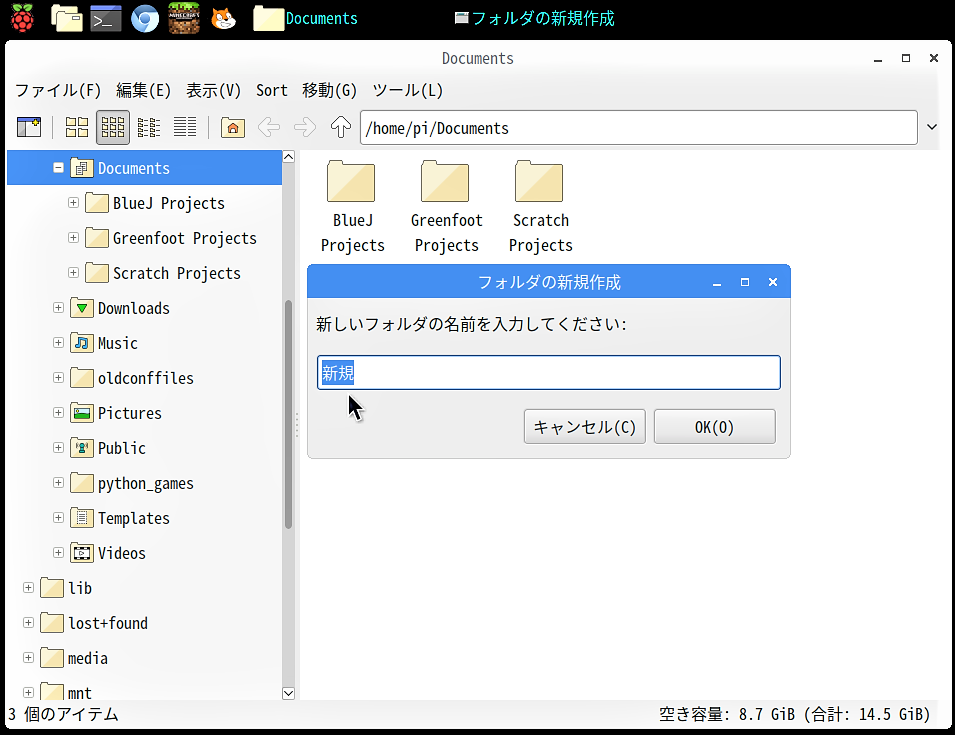The image size is (955, 735).
Task: Expand the Downloads tree node
Action: pos(58,308)
